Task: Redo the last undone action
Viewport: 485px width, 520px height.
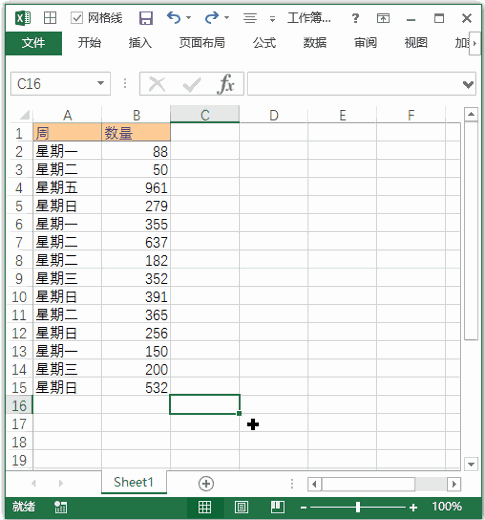Action: coord(212,17)
